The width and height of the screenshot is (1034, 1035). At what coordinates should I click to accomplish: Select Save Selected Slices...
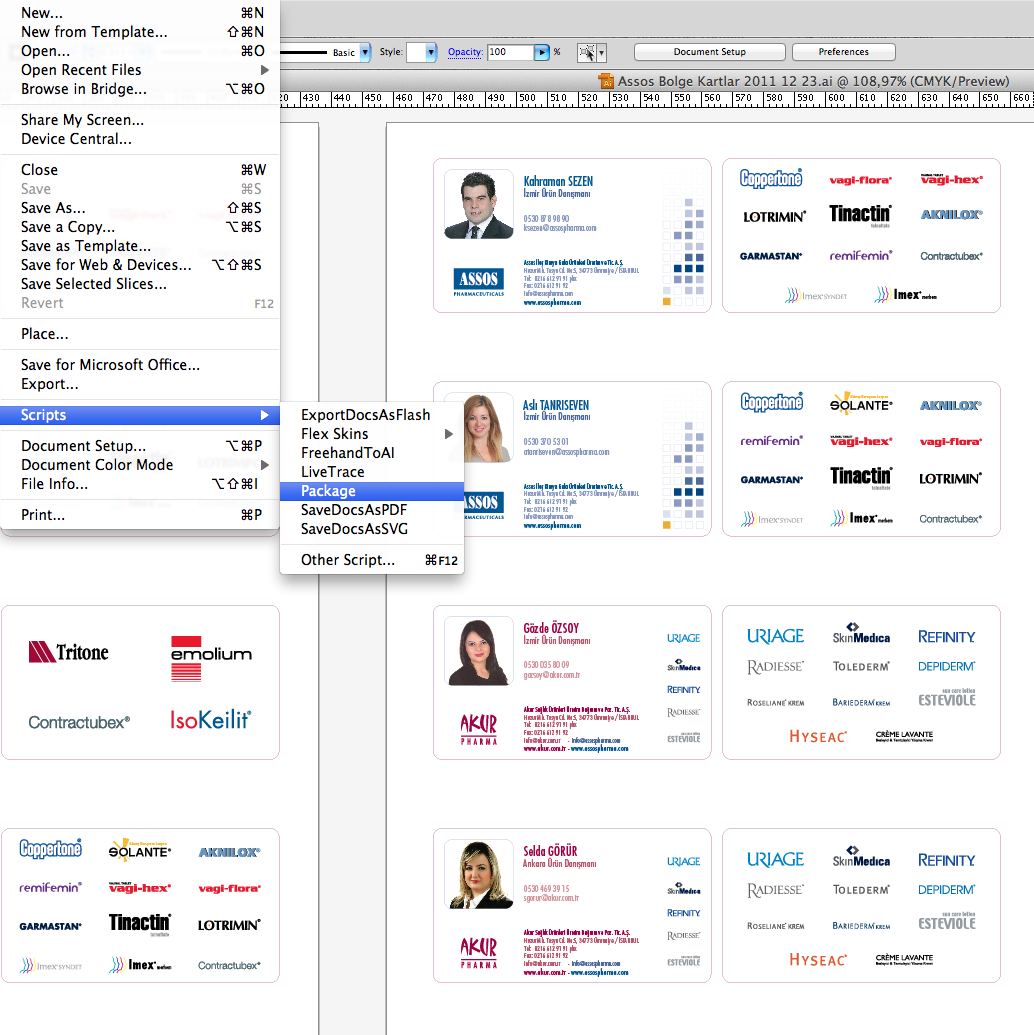tap(140, 284)
